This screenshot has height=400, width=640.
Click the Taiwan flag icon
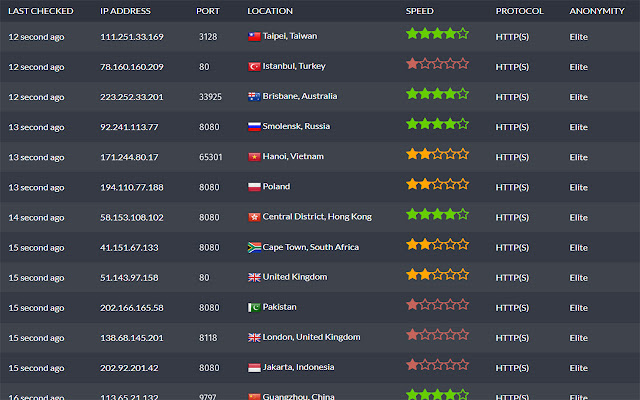[x=254, y=37]
